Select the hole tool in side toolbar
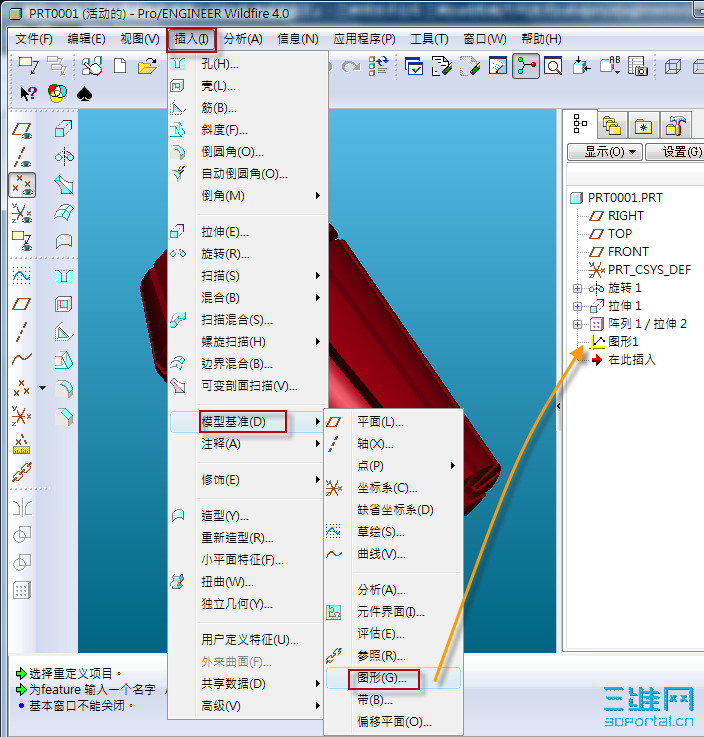 64,276
